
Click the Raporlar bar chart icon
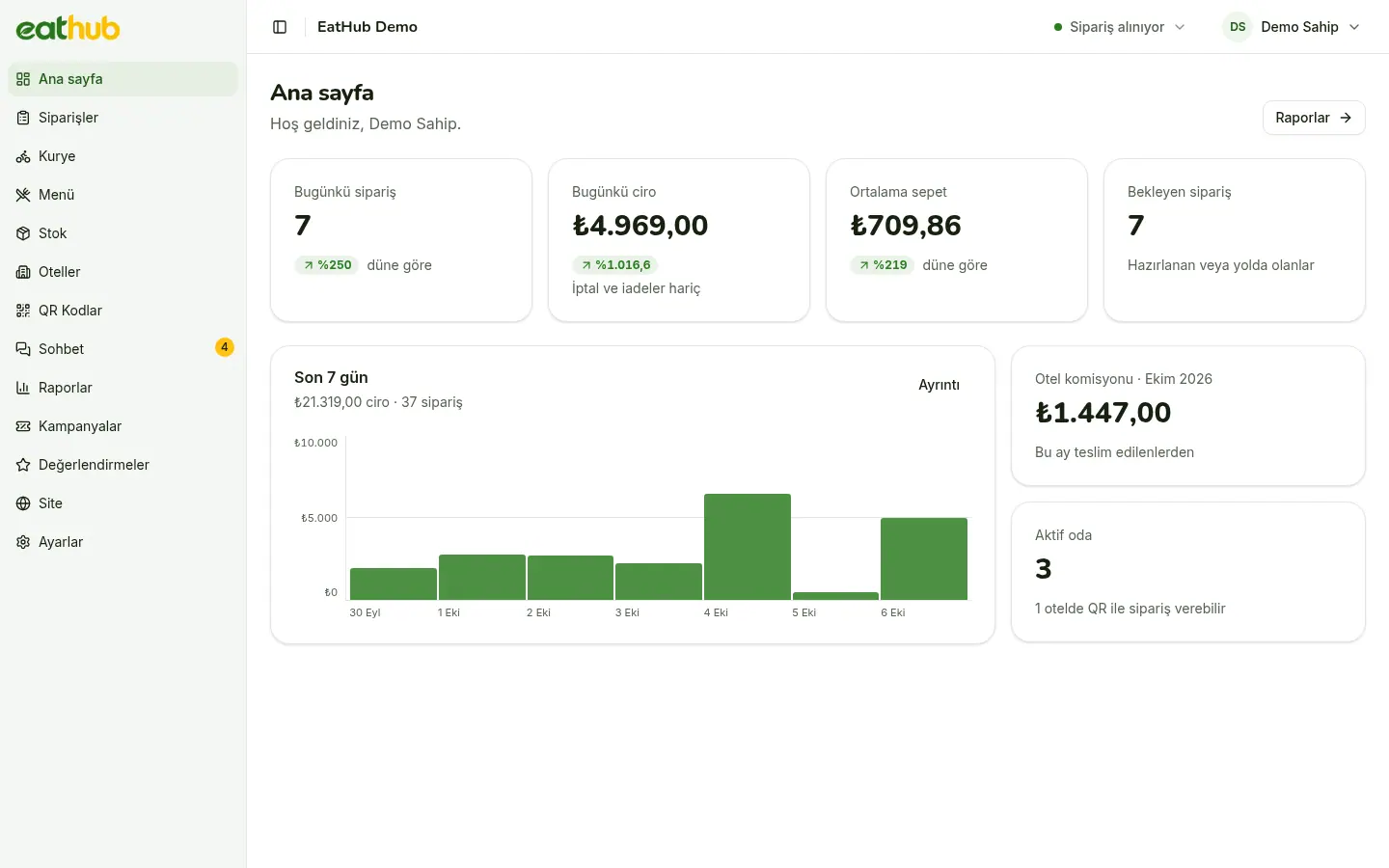click(x=23, y=388)
